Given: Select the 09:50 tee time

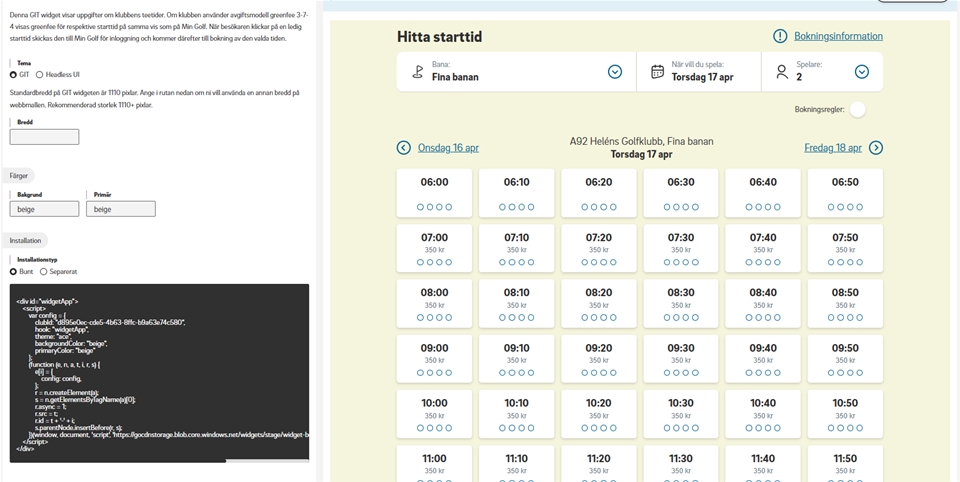Looking at the screenshot, I should click(x=845, y=358).
